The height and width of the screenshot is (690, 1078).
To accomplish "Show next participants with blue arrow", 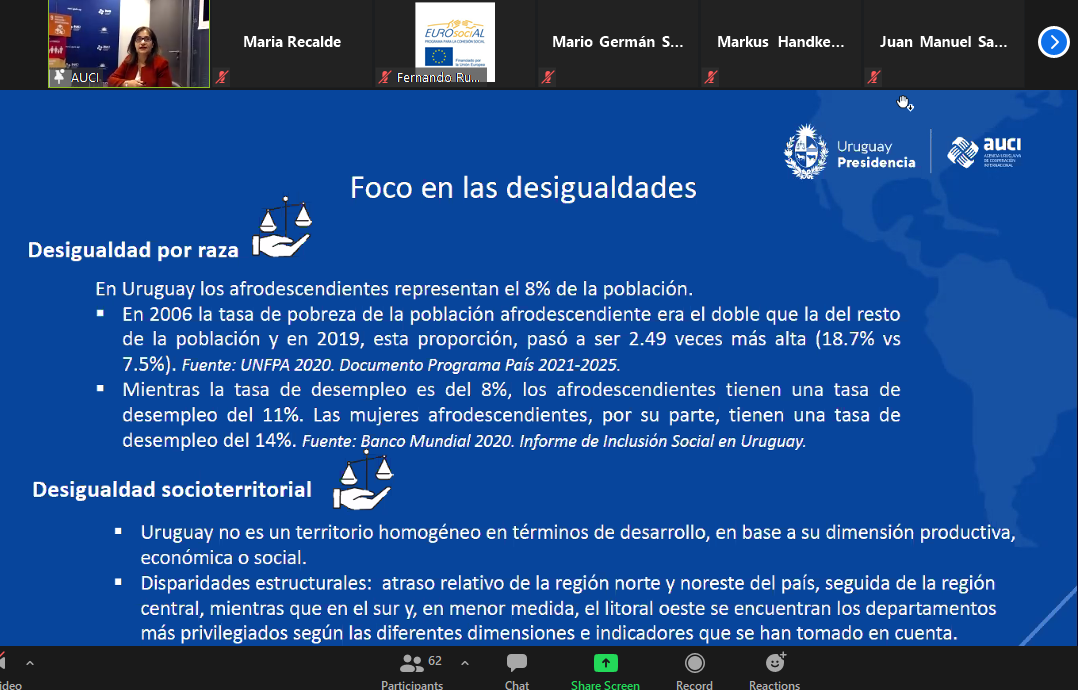I will coord(1053,42).
